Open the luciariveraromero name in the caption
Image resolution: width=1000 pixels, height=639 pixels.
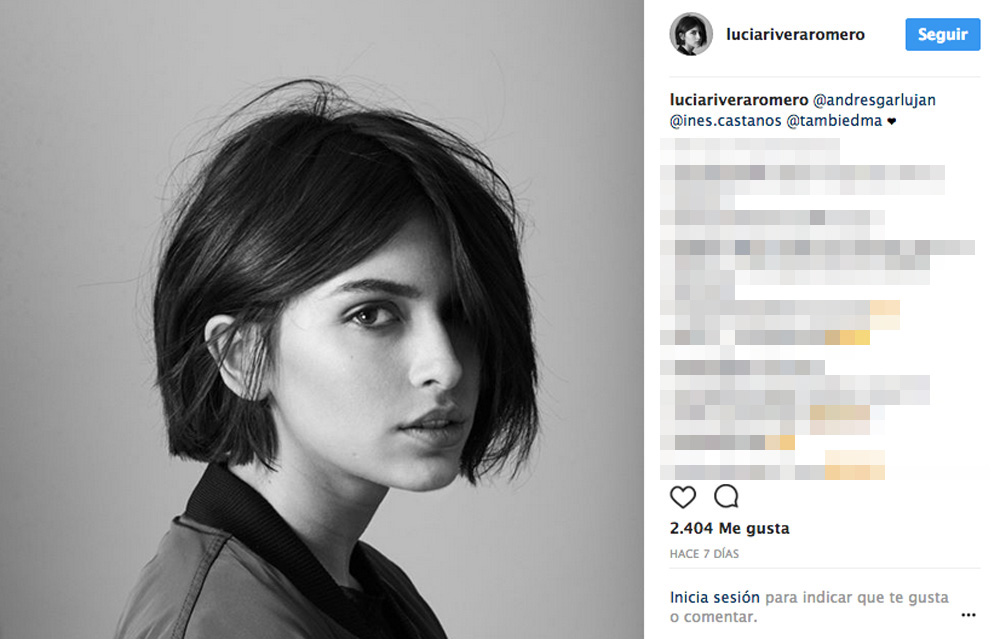(739, 100)
